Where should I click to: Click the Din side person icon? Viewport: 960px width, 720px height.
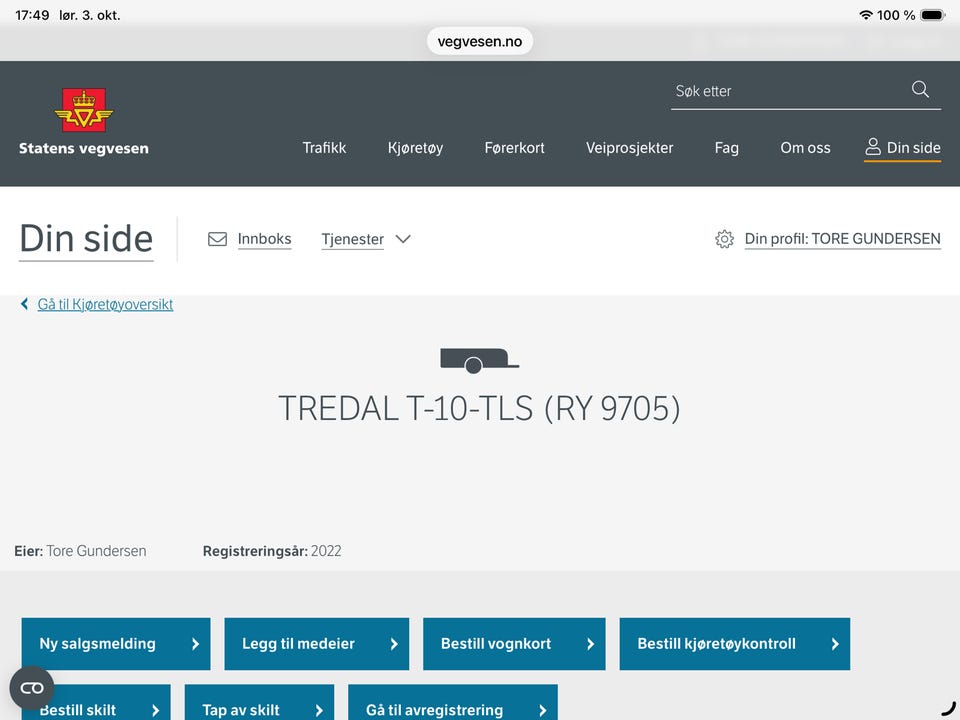pyautogui.click(x=872, y=147)
